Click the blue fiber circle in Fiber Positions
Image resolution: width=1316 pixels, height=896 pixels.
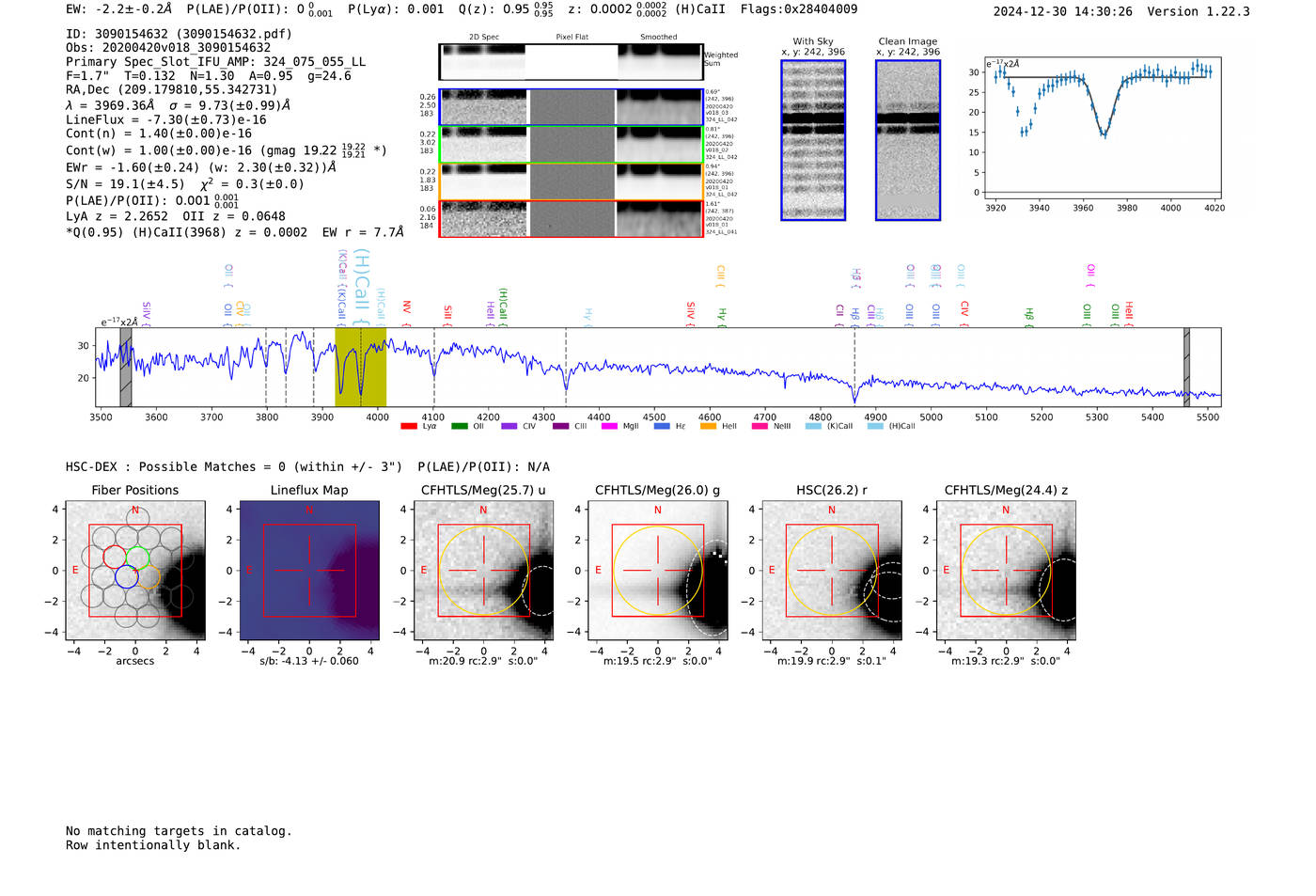[x=126, y=576]
